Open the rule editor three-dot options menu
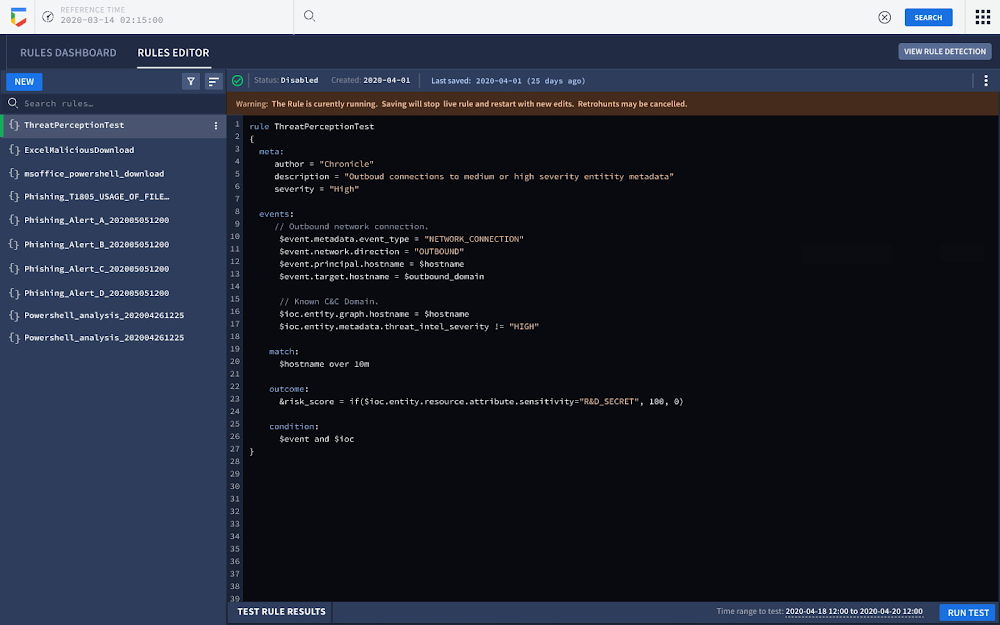 (987, 81)
